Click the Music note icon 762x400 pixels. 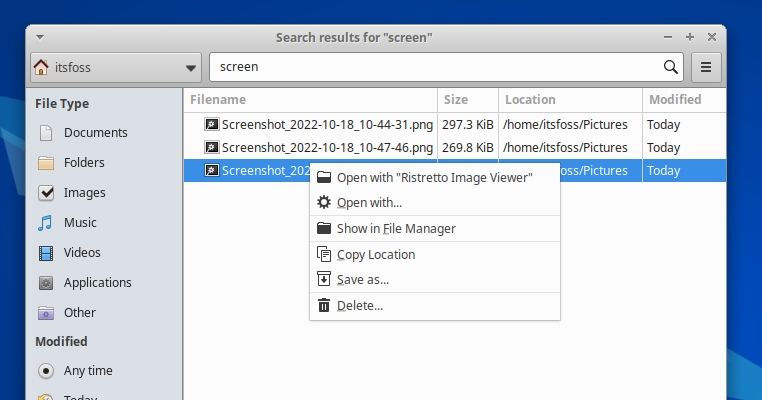tap(46, 223)
